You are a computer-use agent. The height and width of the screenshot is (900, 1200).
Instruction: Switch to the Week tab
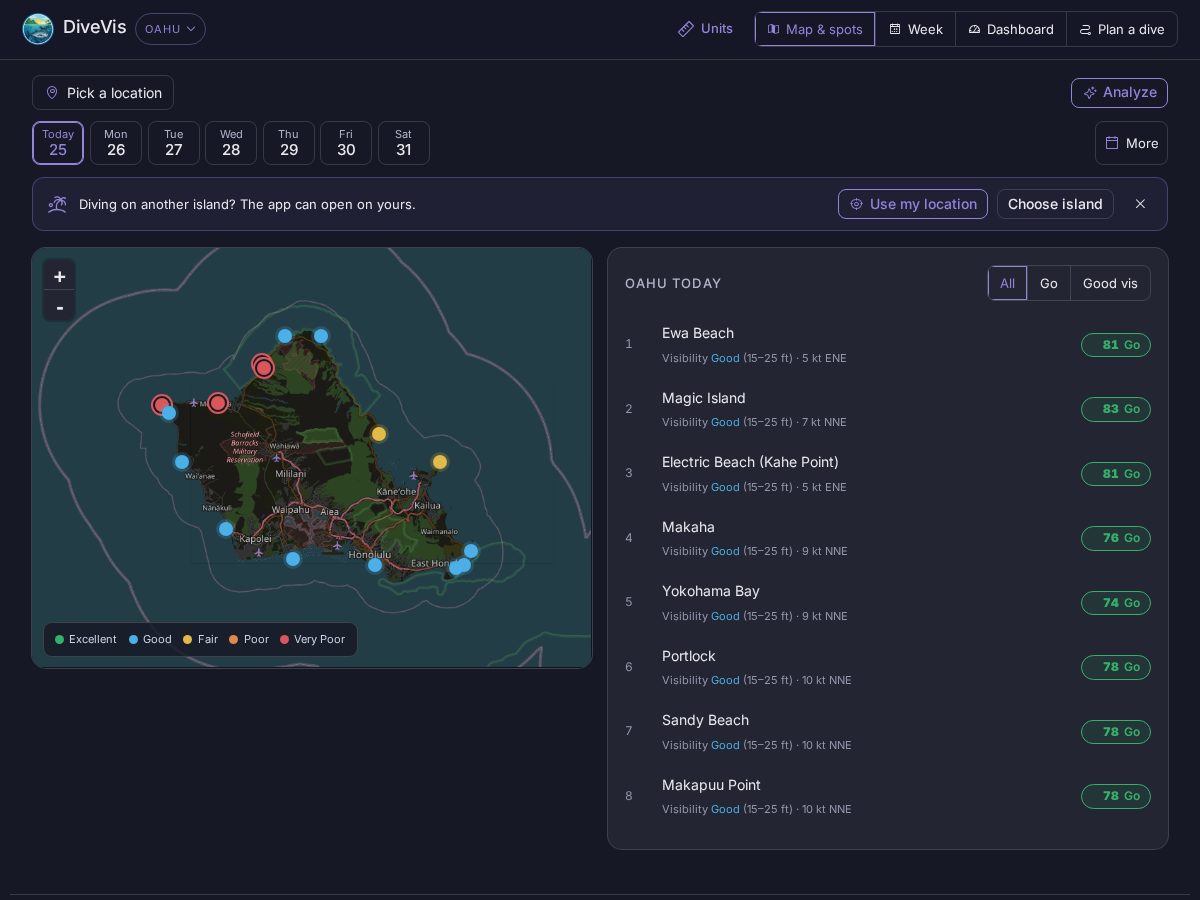tap(915, 29)
